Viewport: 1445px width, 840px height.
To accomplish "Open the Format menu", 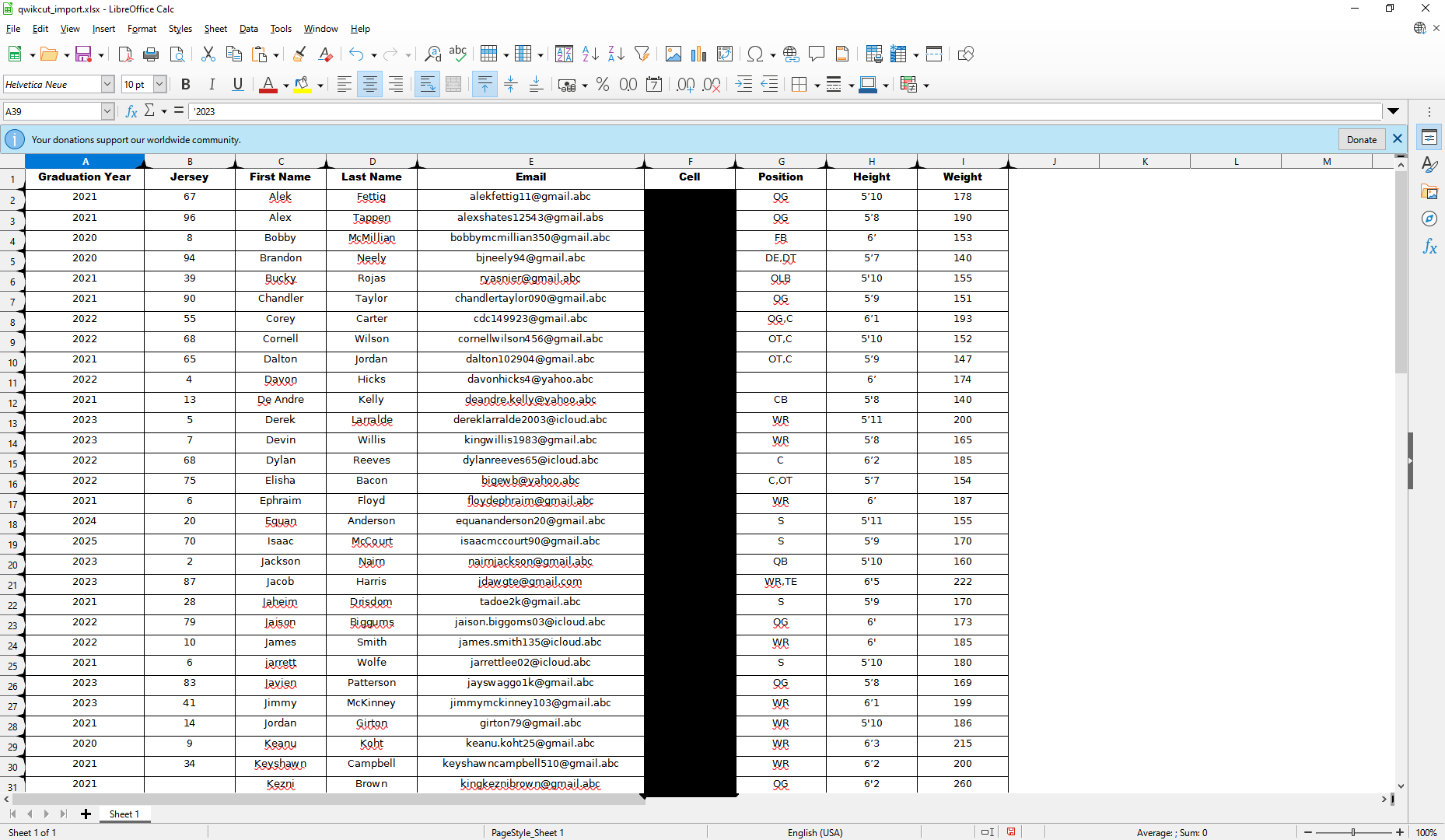I will click(x=142, y=29).
